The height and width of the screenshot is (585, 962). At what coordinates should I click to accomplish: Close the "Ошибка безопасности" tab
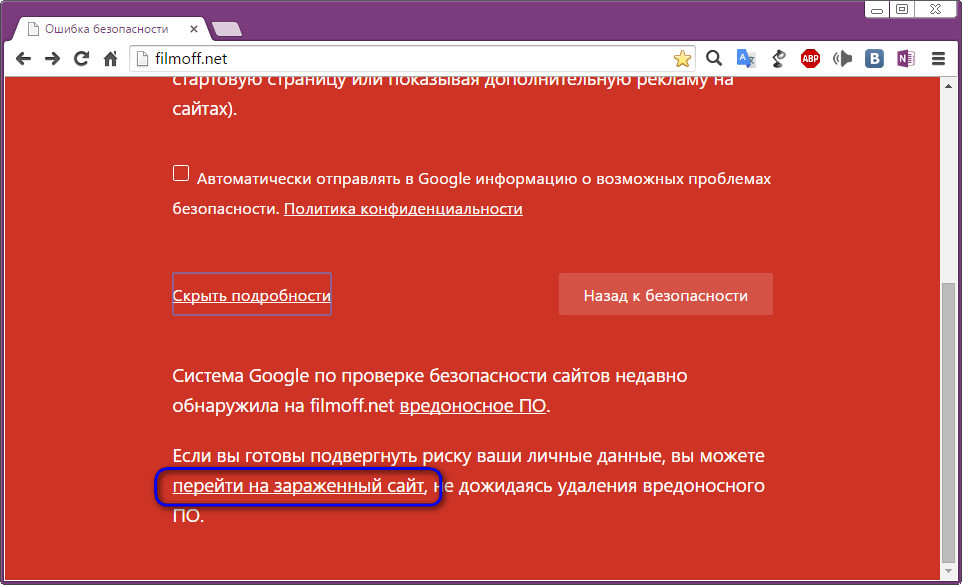point(194,29)
